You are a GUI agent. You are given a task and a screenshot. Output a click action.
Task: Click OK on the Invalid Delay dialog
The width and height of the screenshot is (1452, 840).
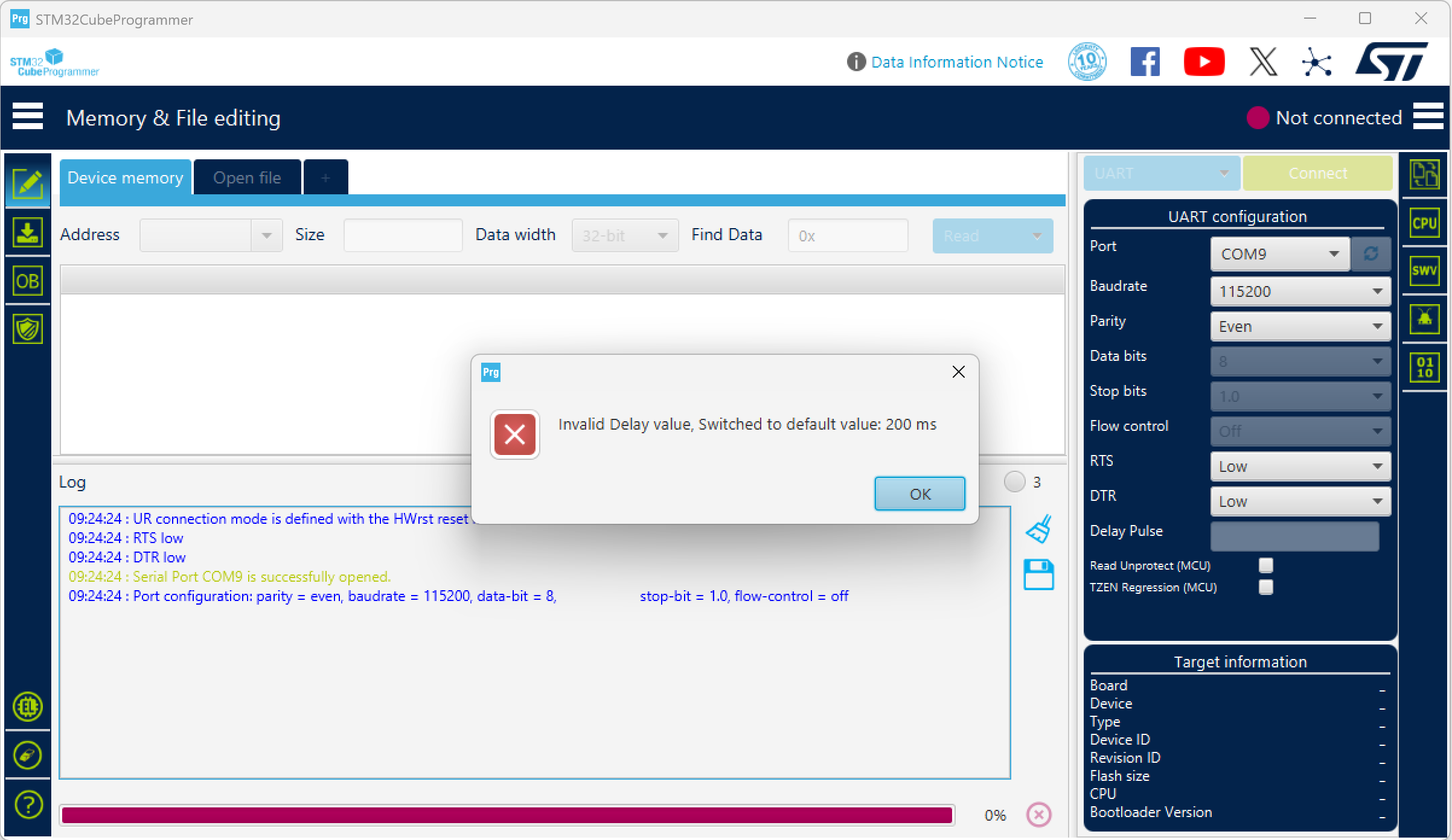pyautogui.click(x=919, y=494)
